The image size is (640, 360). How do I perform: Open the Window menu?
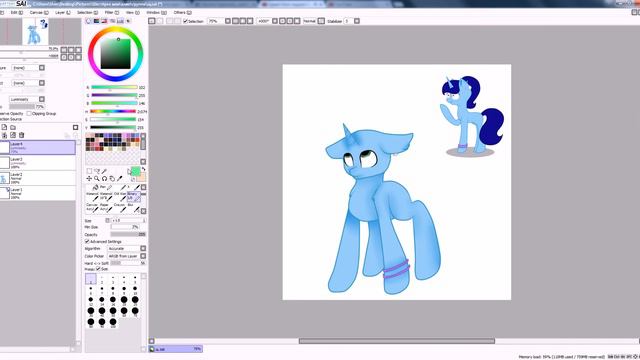pos(156,13)
